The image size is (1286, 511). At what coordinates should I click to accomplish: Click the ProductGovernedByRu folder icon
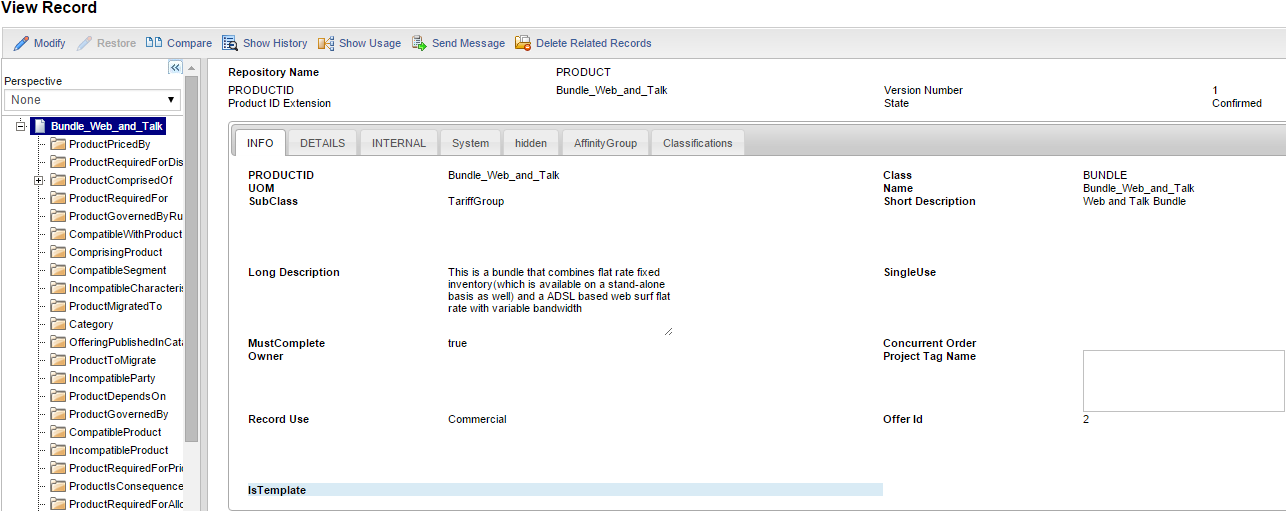click(x=58, y=216)
